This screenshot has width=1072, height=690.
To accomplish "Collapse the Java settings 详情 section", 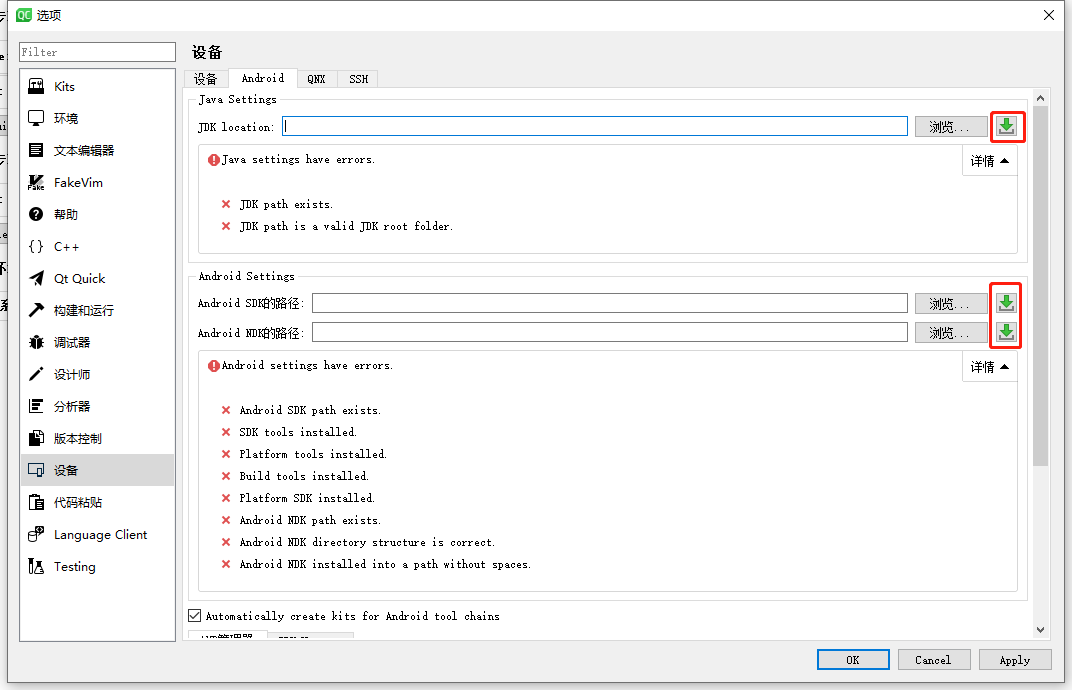I will click(989, 160).
